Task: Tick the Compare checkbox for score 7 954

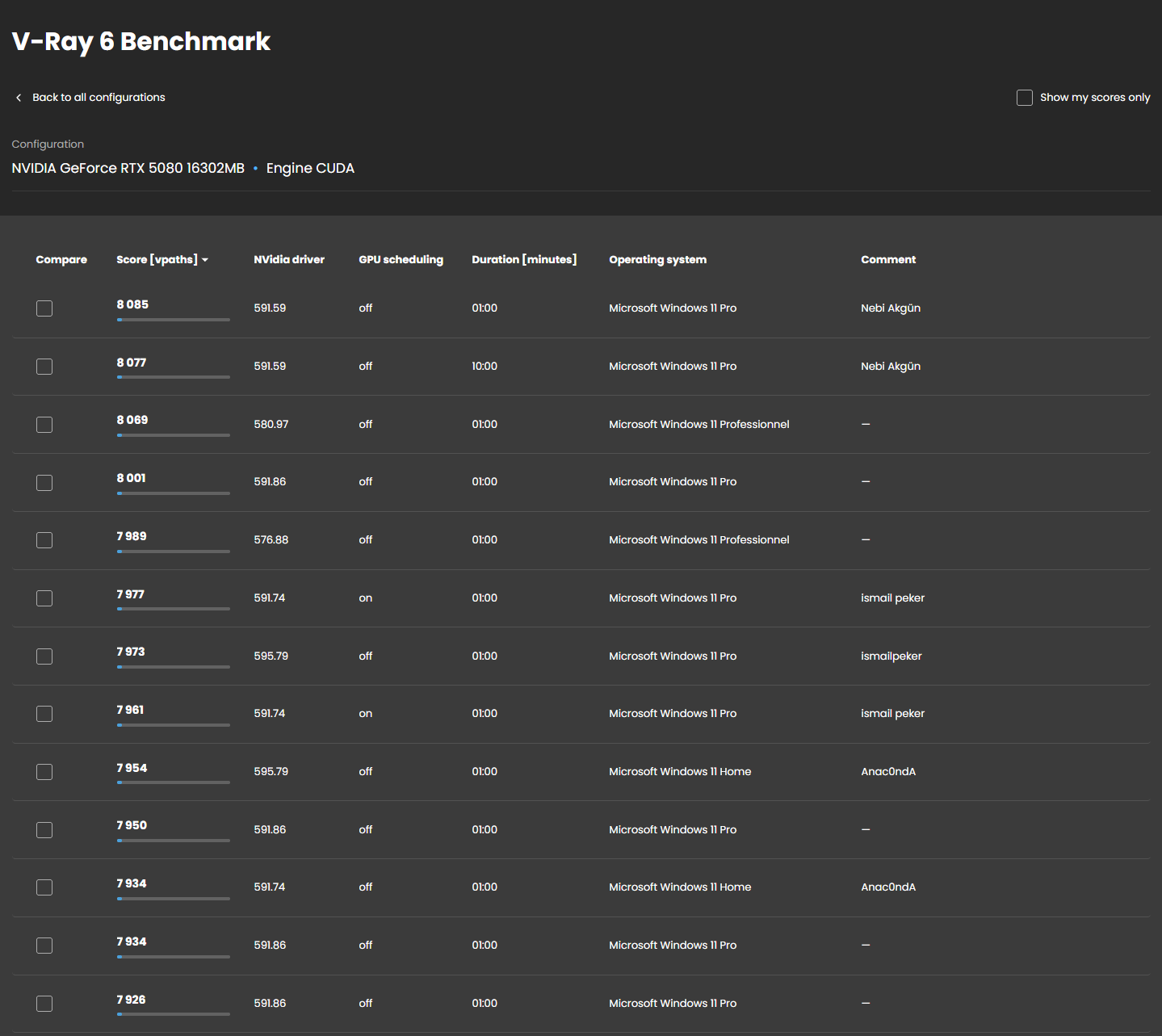Action: [44, 772]
